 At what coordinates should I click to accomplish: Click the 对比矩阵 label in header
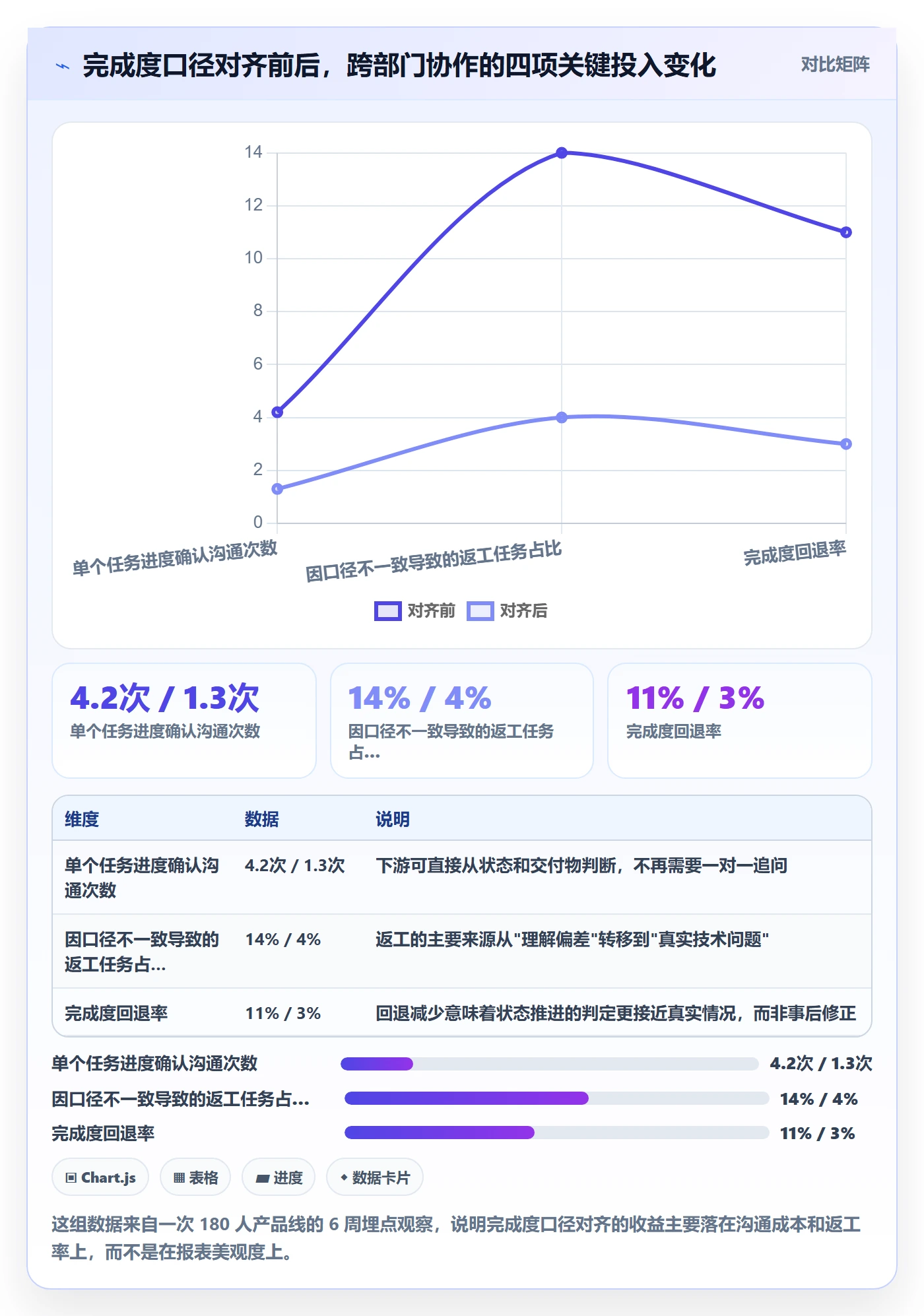pos(835,65)
